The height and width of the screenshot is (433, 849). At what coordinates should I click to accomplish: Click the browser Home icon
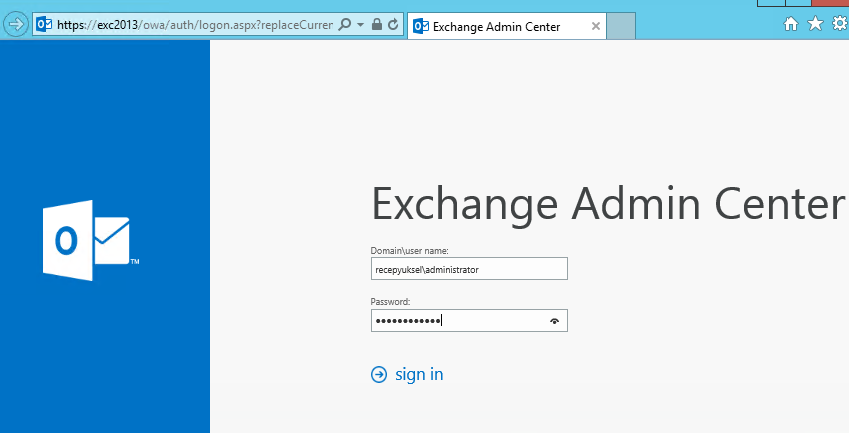[791, 24]
